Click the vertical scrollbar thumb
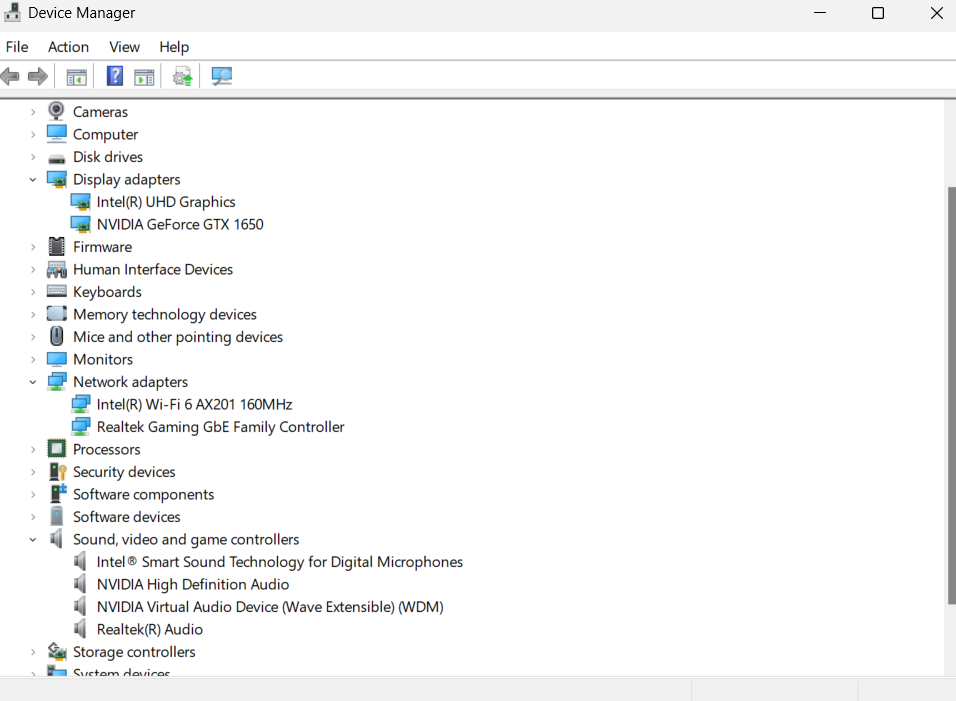The image size is (956, 701). [951, 396]
